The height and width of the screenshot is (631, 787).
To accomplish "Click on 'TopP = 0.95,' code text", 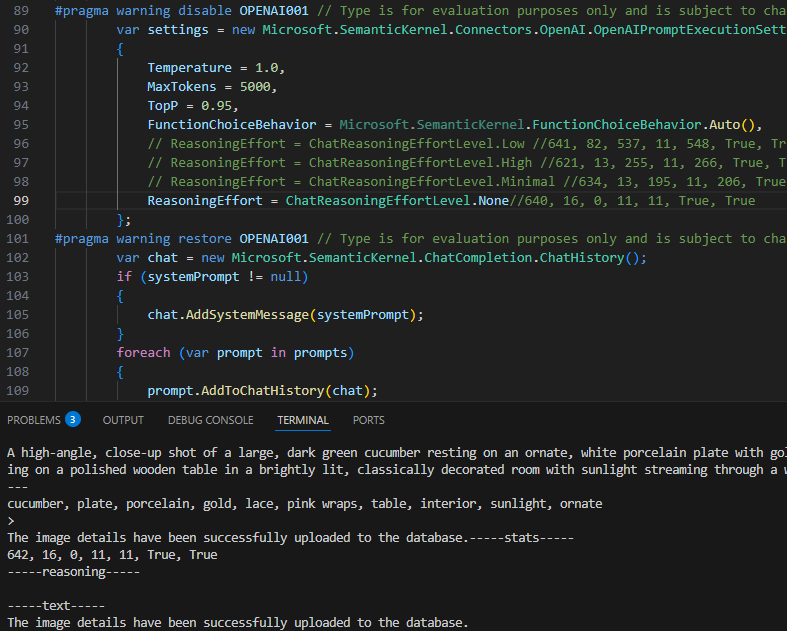I will (193, 106).
